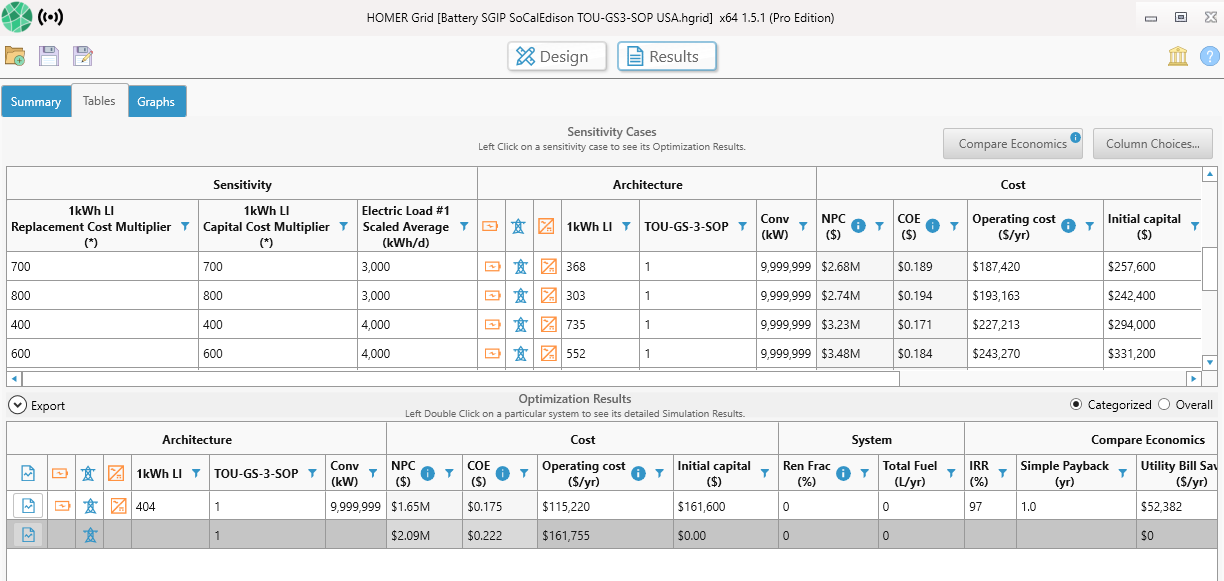The width and height of the screenshot is (1224, 581).
Task: Click the grid transmission tower icon for row two
Action: (x=520, y=295)
